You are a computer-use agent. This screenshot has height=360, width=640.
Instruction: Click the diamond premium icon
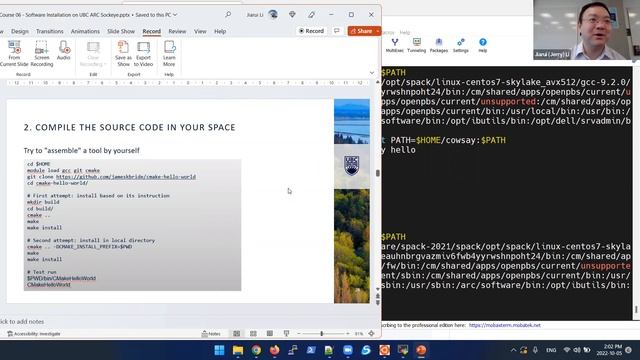[292, 15]
